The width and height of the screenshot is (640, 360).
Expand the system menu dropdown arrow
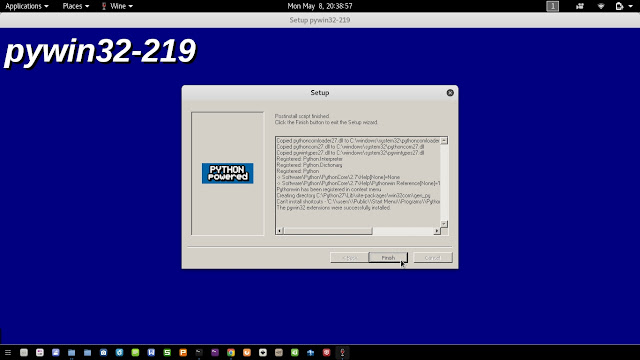pyautogui.click(x=630, y=6)
